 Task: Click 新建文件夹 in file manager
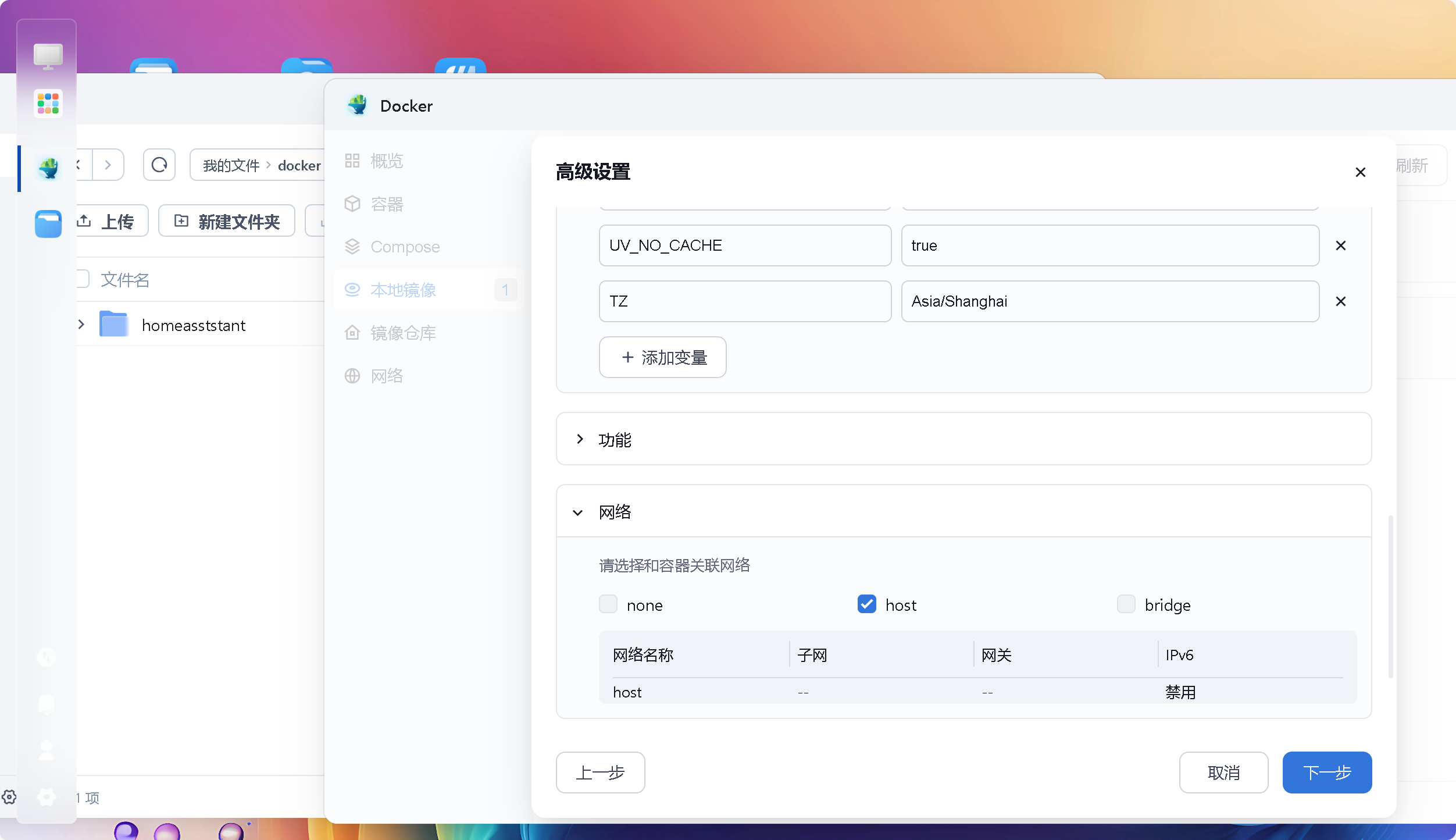(227, 221)
